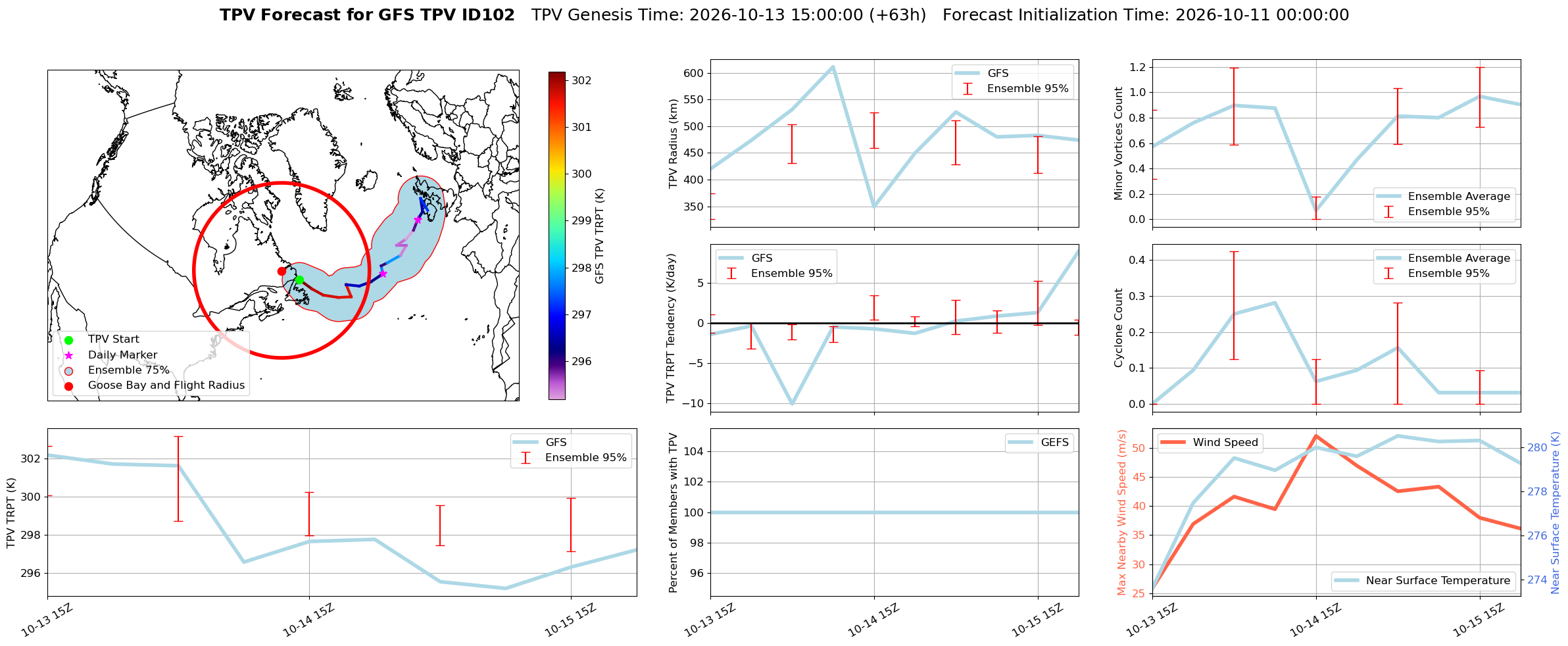Click '10-15 15Z' tick under Percent of Members plot

click(1037, 619)
